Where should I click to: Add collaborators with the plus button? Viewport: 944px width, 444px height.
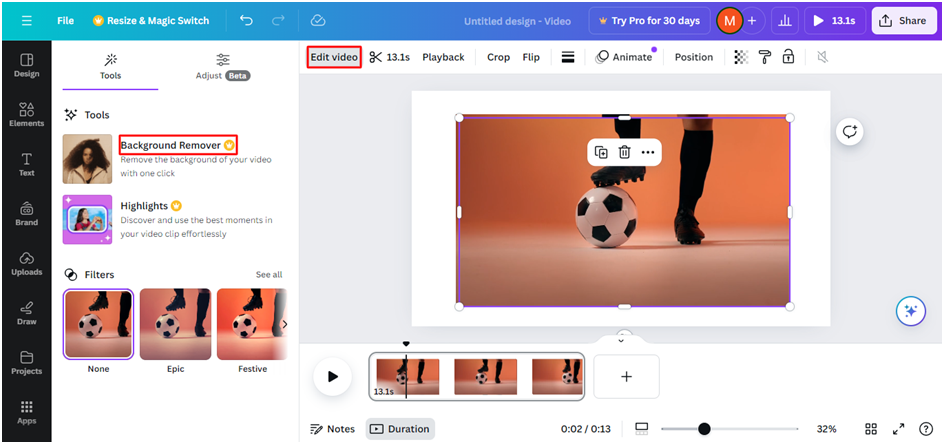[752, 21]
